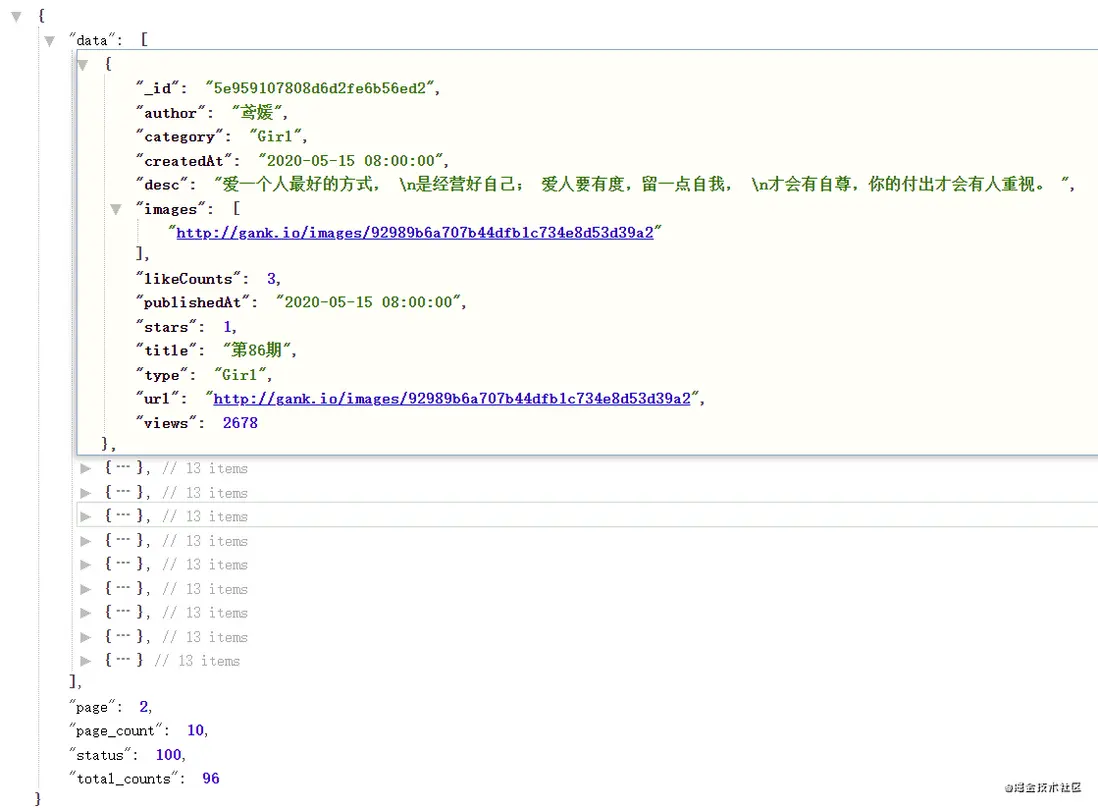Click the "desc" Chinese description text
The image size is (1098, 808).
tap(641, 185)
